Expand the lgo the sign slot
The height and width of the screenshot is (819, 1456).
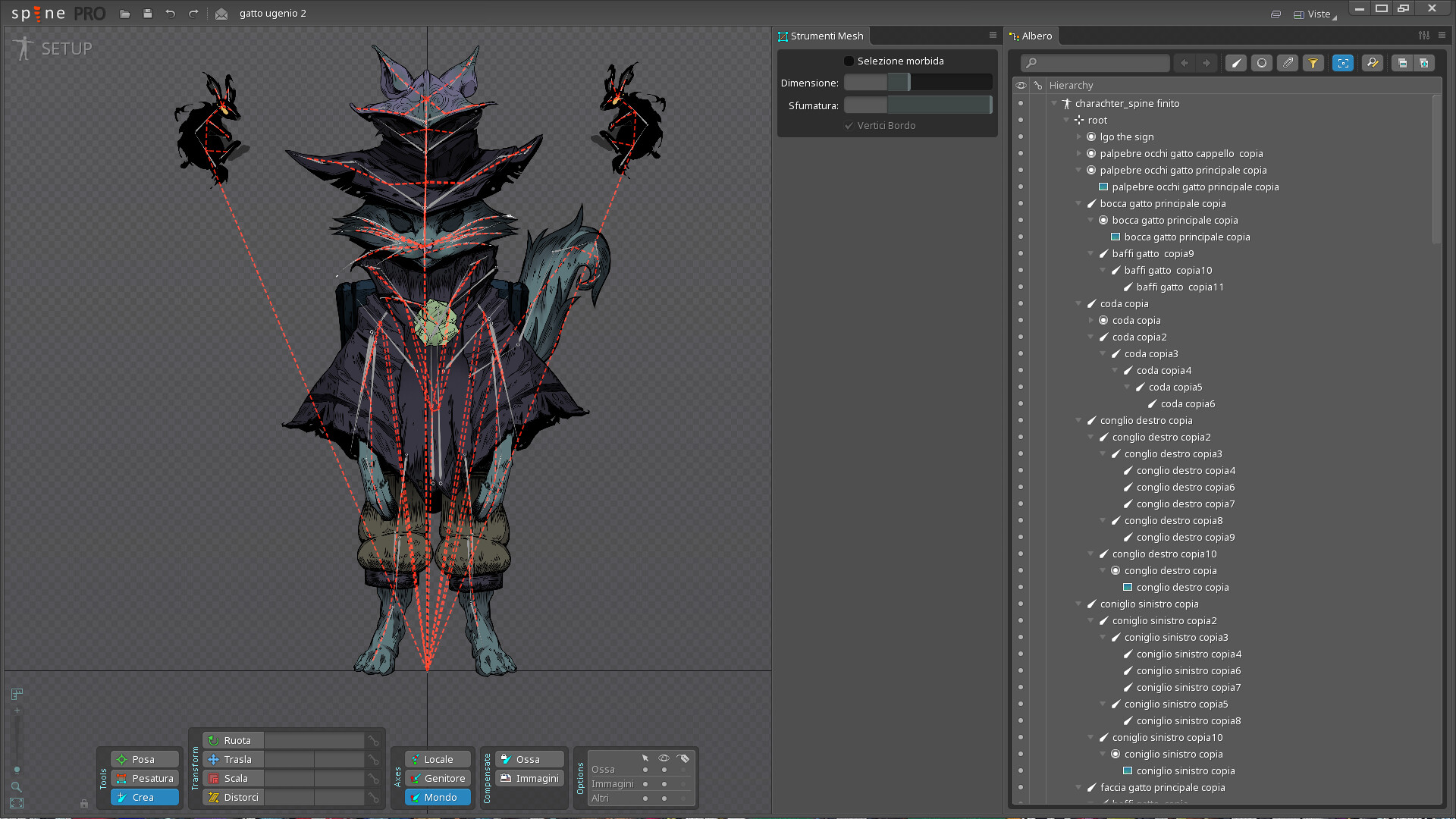point(1078,136)
